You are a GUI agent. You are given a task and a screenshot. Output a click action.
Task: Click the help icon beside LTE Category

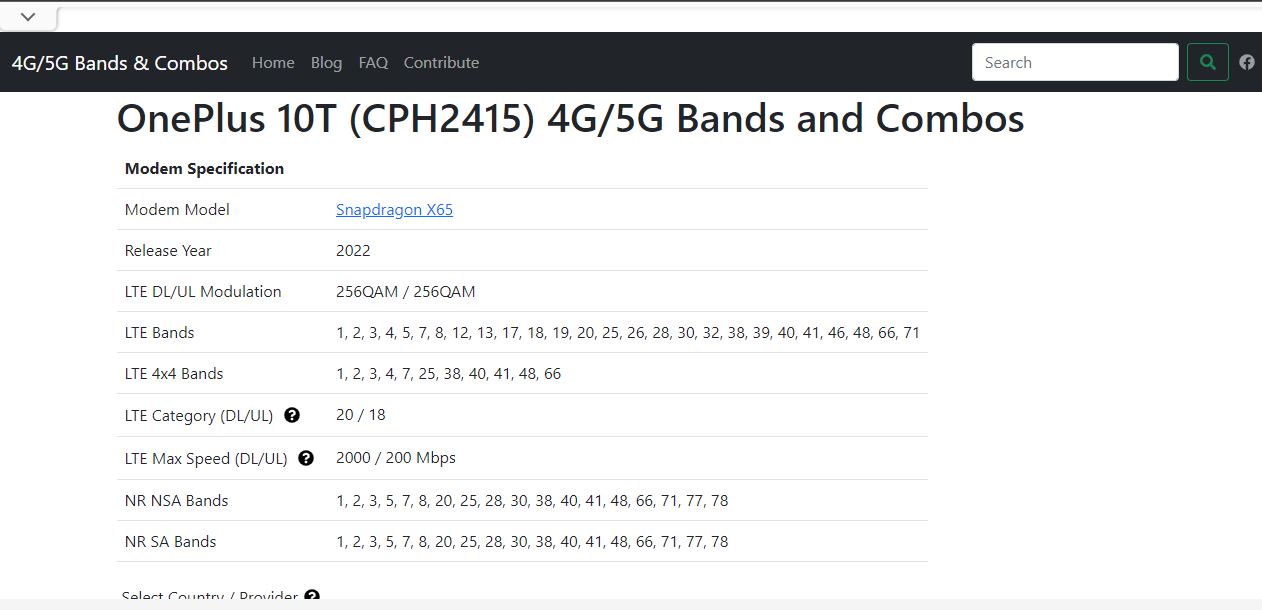point(291,414)
